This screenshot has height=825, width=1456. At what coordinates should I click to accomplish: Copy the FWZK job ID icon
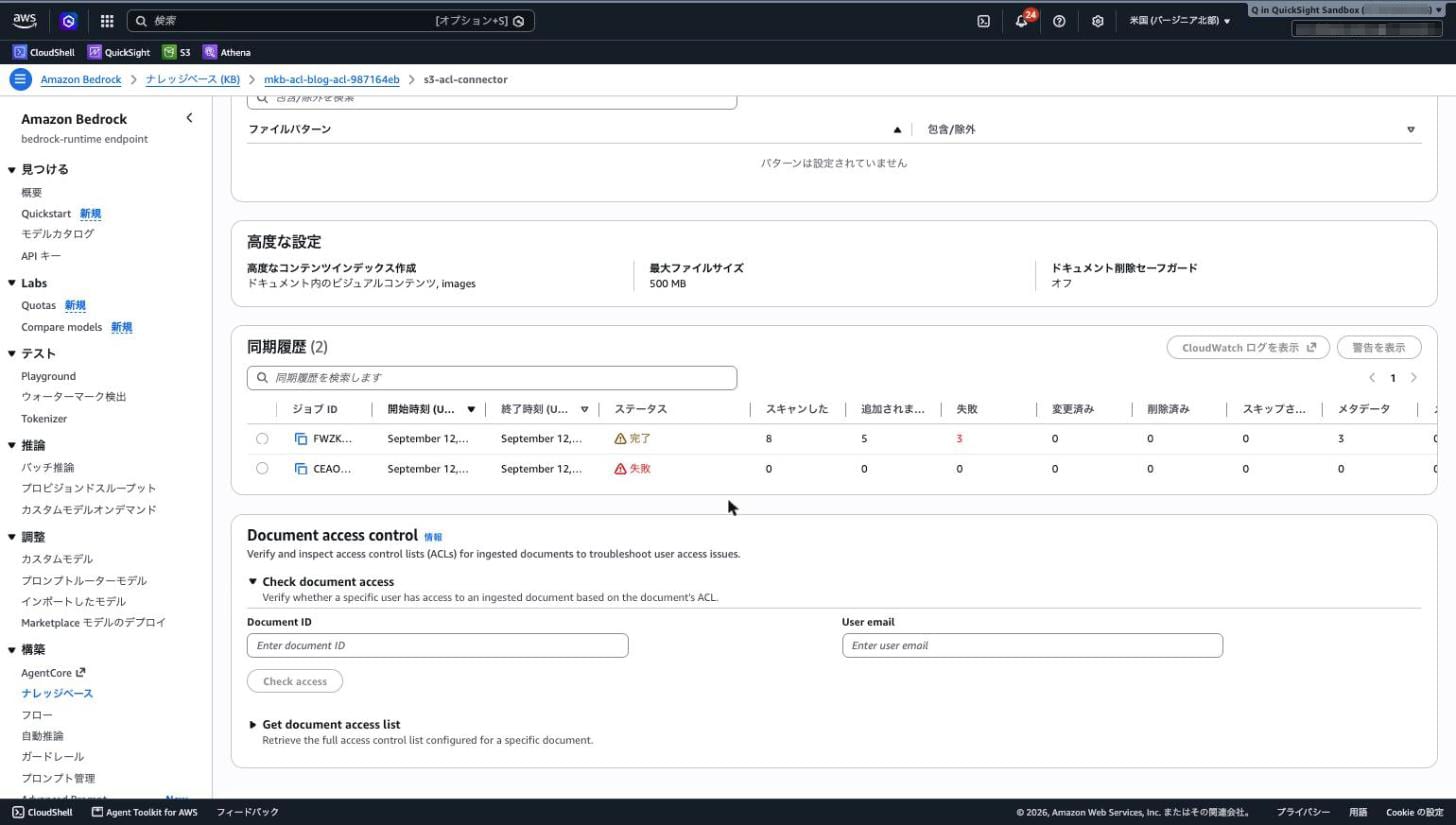point(300,438)
